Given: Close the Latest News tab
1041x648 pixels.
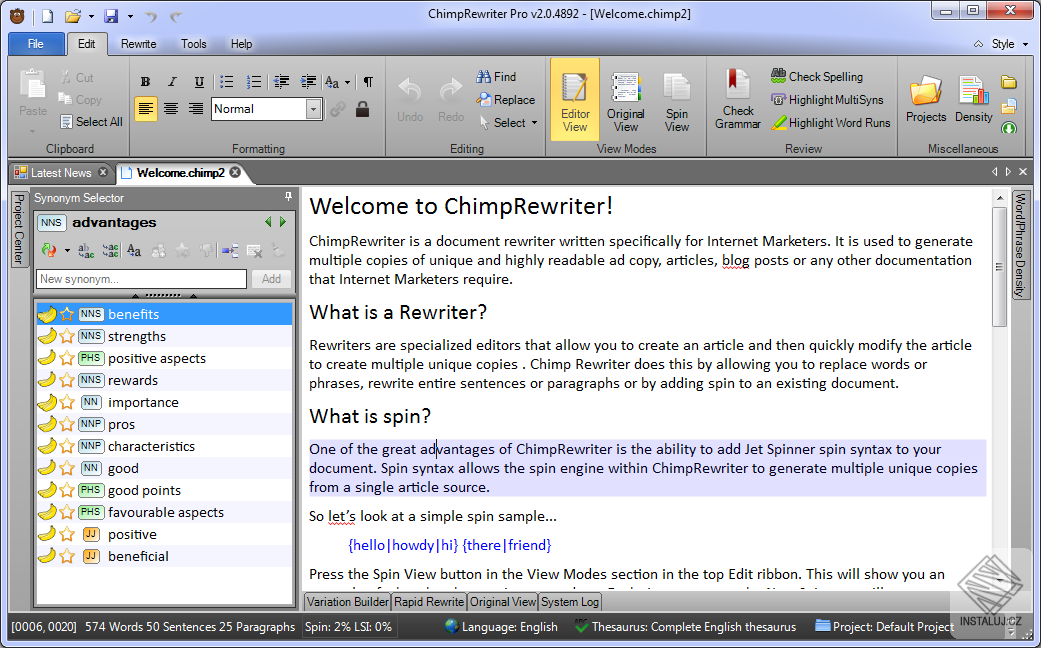Looking at the screenshot, I should pos(103,173).
